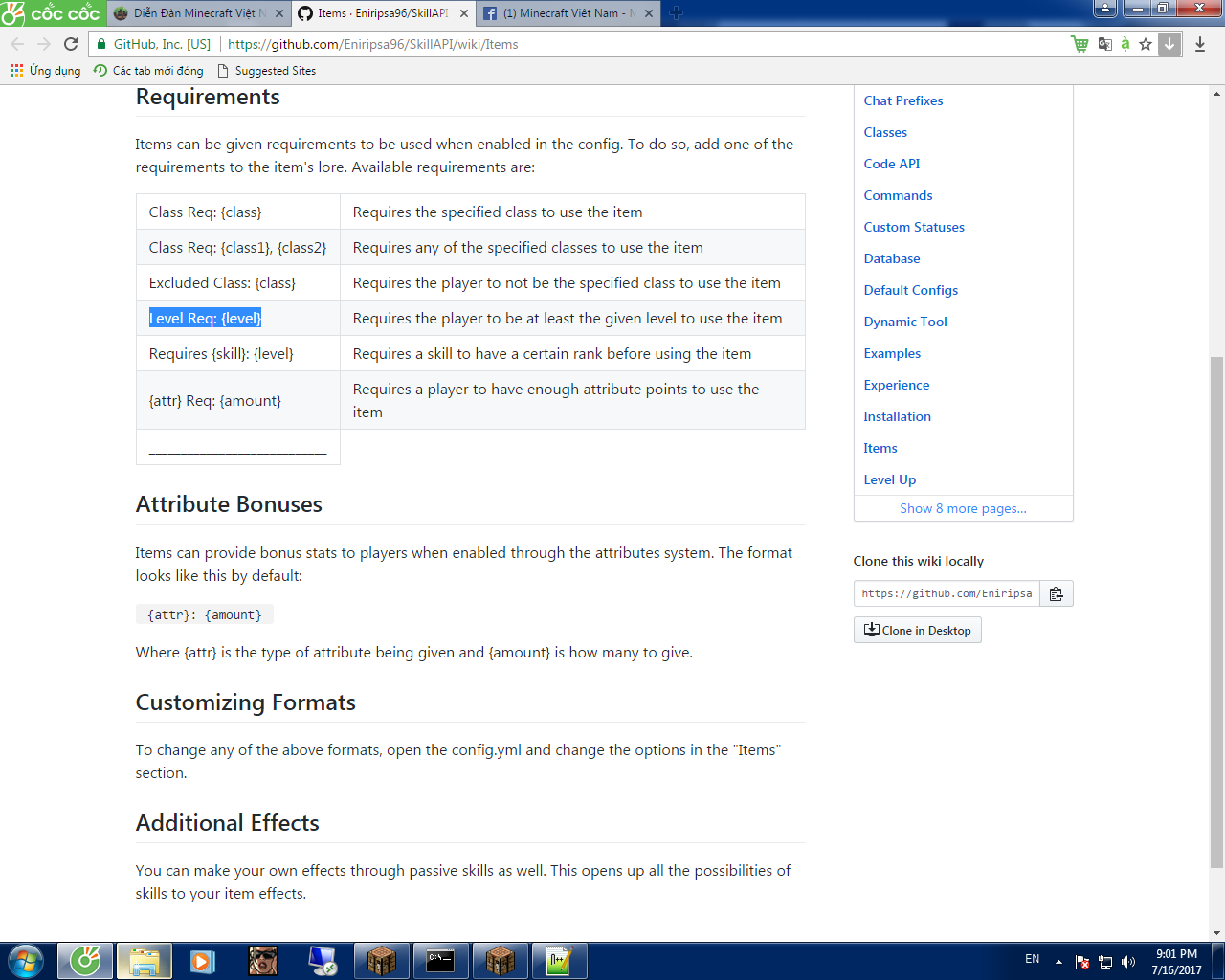Open the Classes wiki page
The image size is (1225, 980).
coord(885,132)
